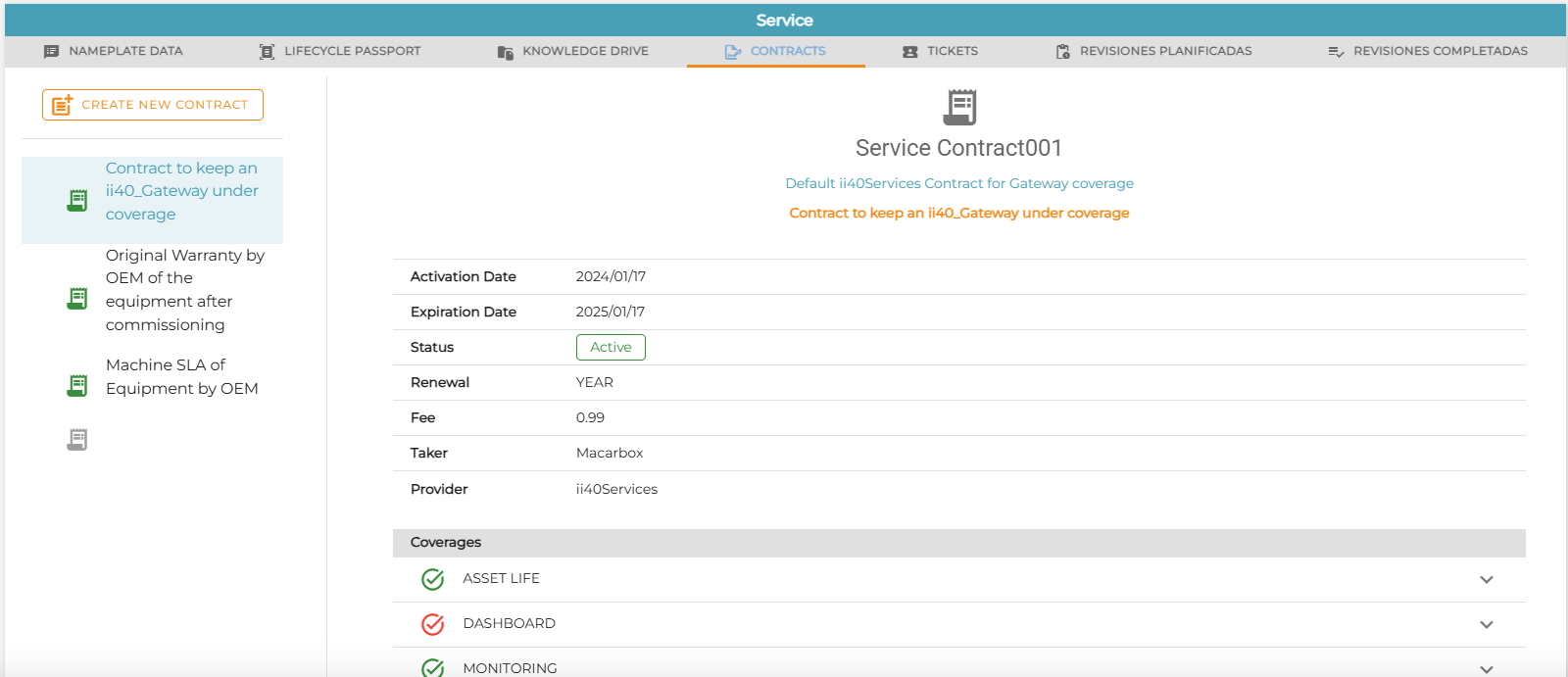1568x677 pixels.
Task: Switch to Lifecycle Passport tab
Action: (340, 51)
